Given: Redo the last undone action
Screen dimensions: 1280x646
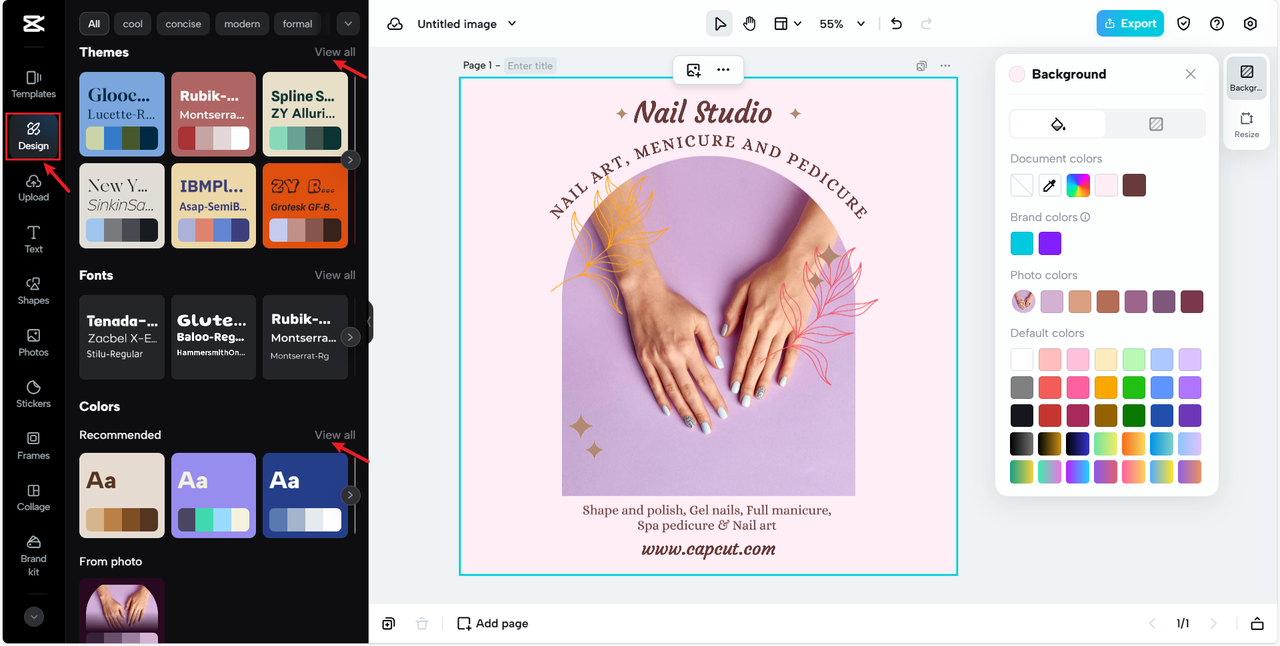Looking at the screenshot, I should coord(926,24).
